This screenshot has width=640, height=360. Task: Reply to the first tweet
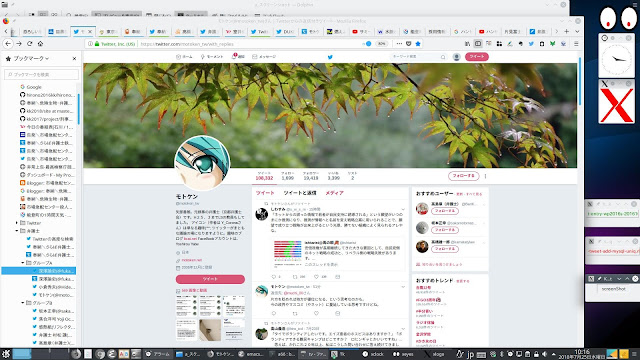(x=273, y=277)
